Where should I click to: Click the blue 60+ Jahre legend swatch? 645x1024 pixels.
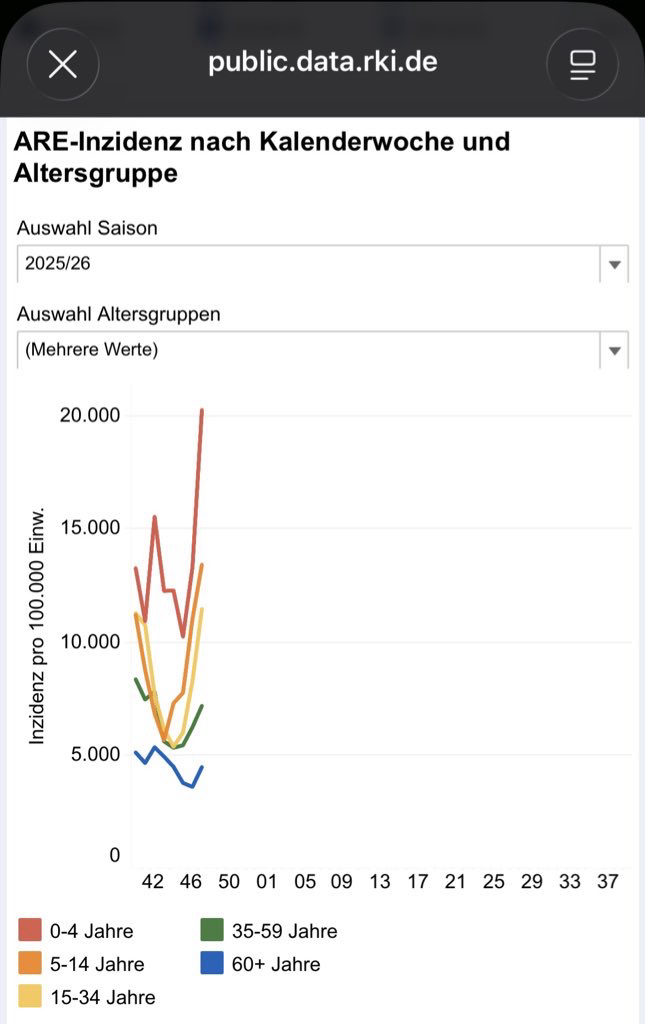coord(212,964)
